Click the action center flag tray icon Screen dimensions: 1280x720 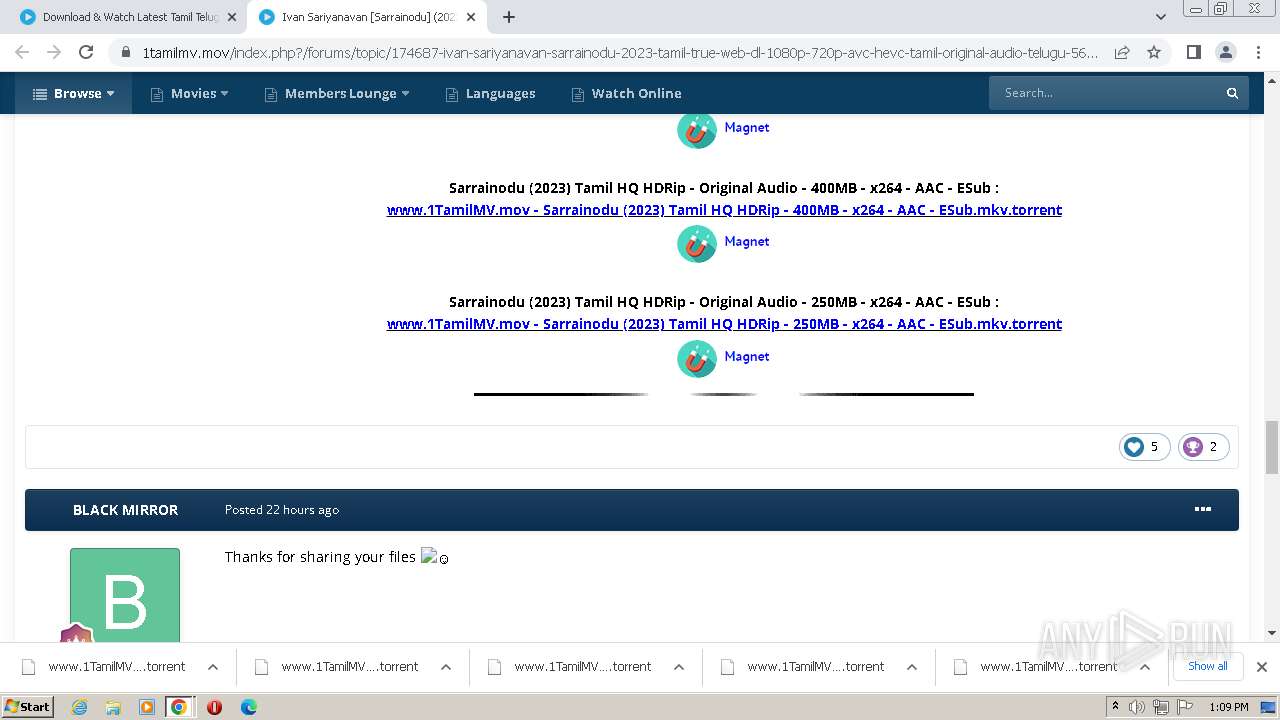(x=1183, y=707)
